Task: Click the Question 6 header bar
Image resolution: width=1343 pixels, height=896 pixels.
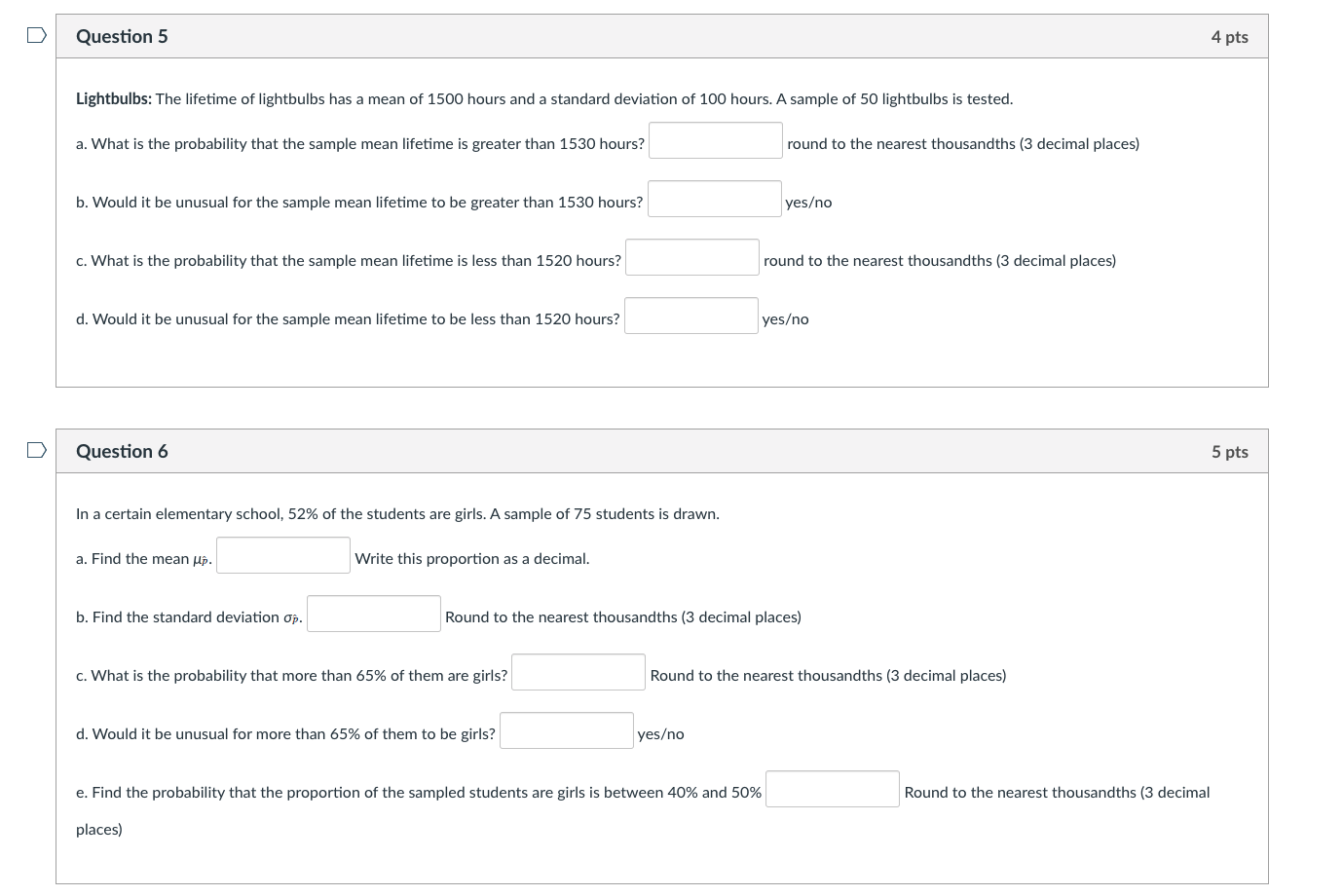Action: [x=662, y=450]
